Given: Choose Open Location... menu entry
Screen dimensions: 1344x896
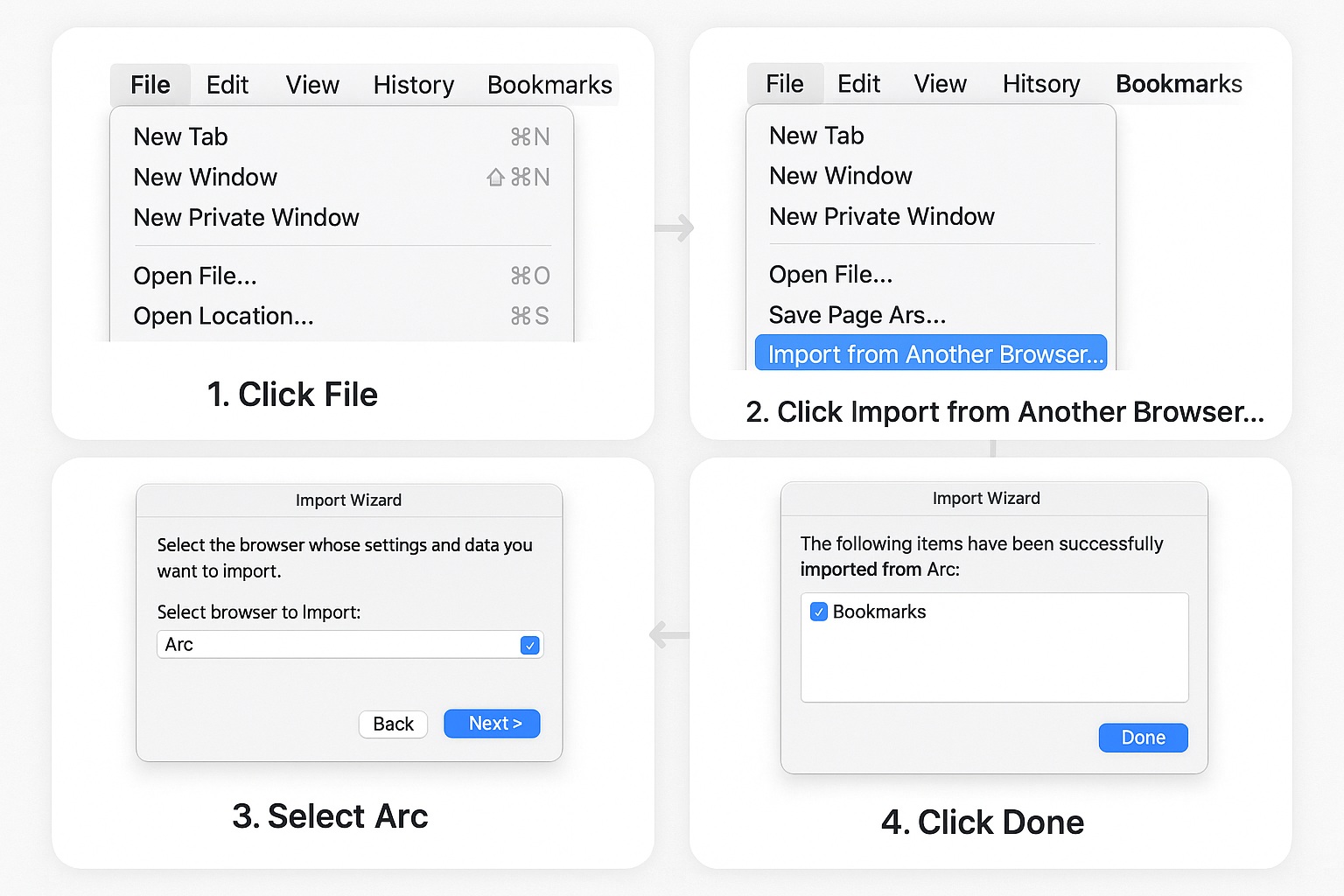Looking at the screenshot, I should 342,316.
